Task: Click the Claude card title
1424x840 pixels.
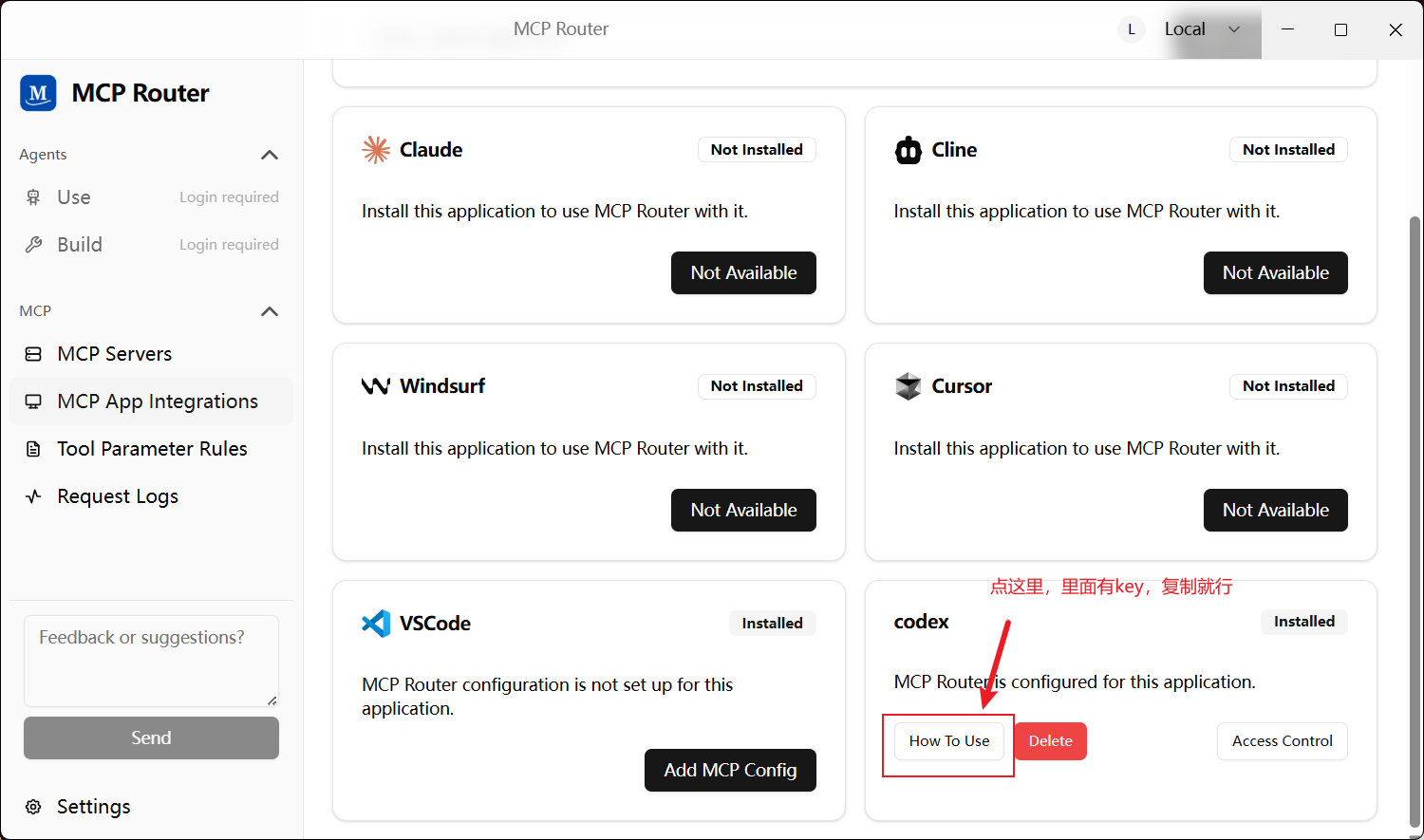Action: (x=431, y=150)
